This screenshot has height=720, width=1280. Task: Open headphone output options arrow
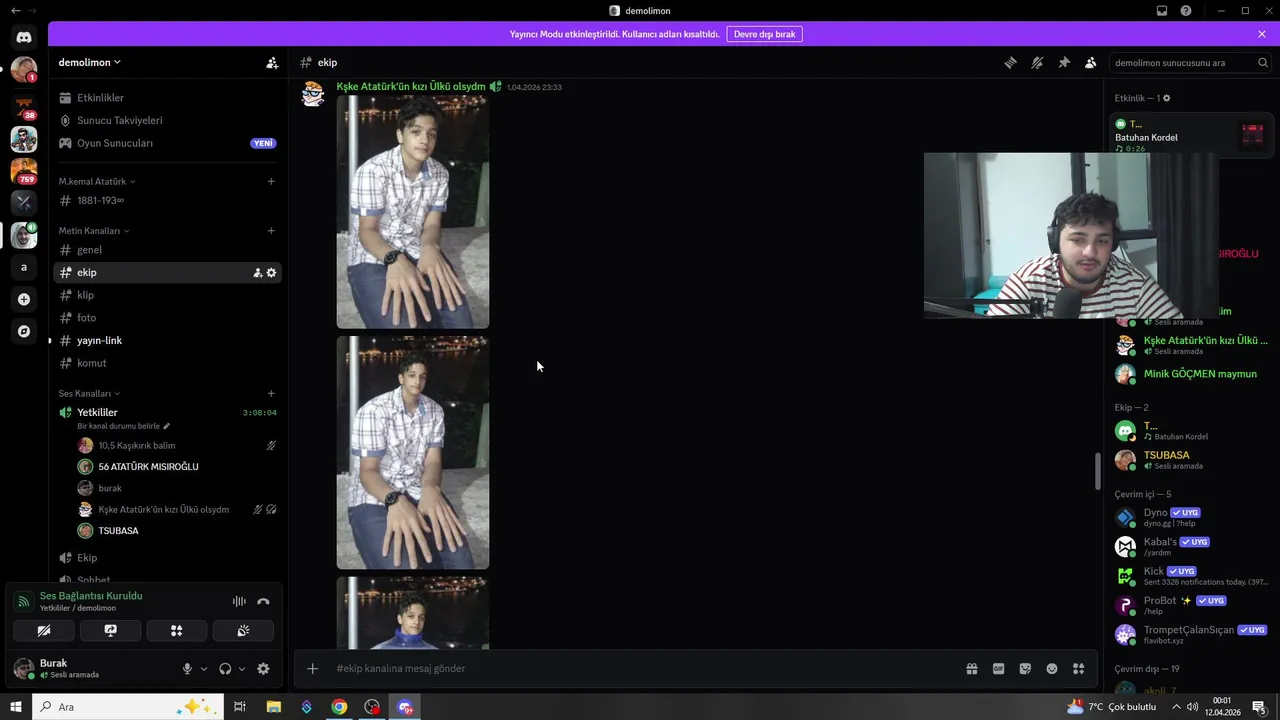click(242, 669)
